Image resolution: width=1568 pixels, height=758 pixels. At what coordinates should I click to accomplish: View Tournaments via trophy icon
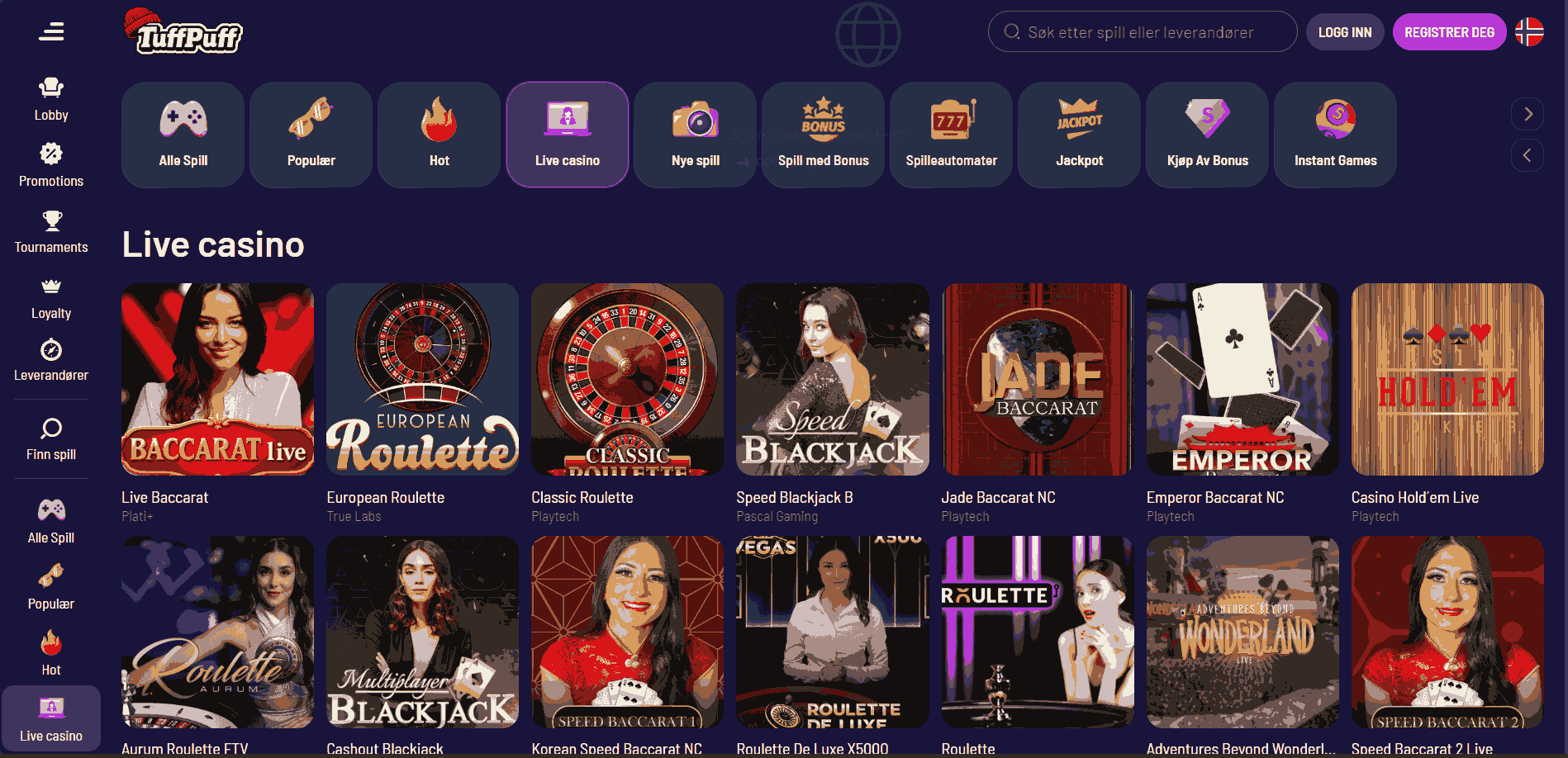pos(51,220)
